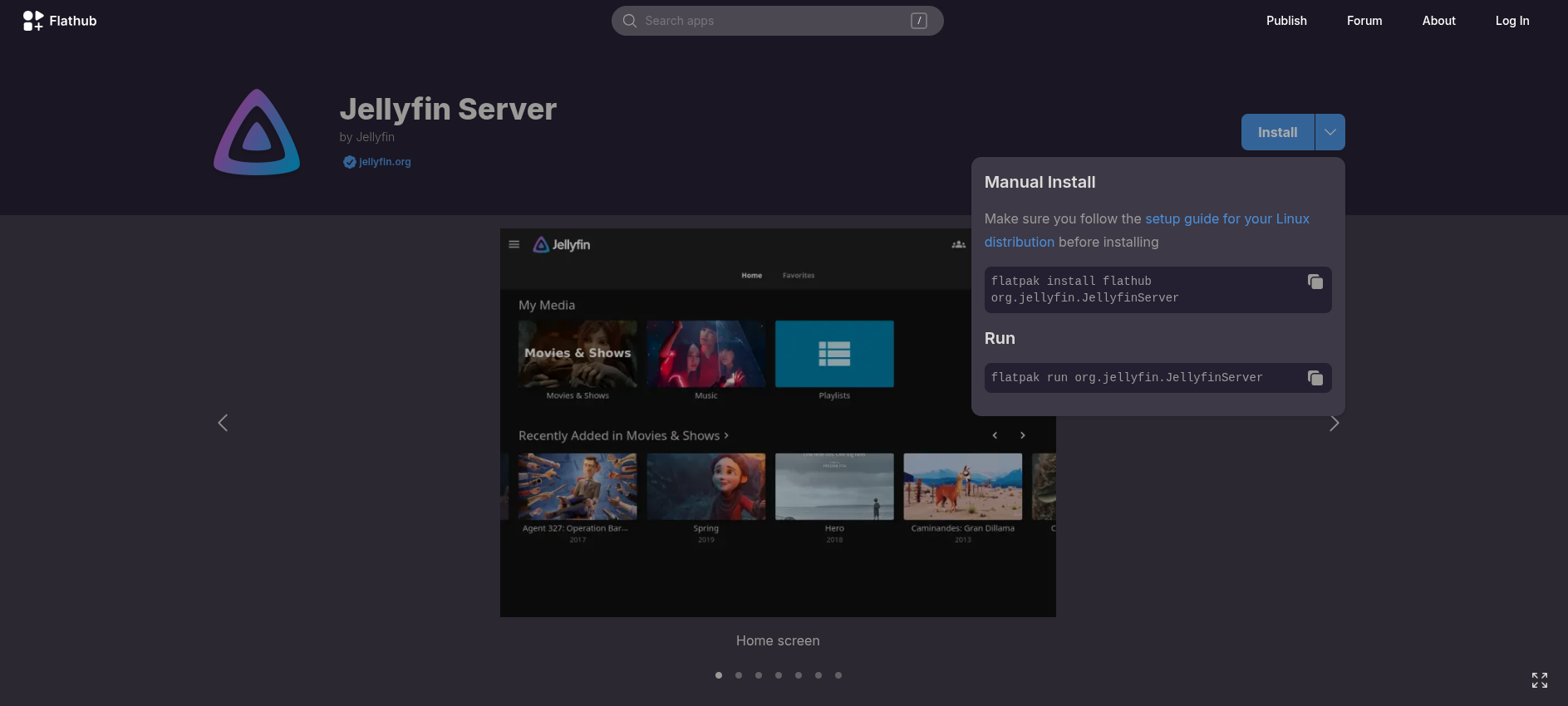
Task: Click the Run heading
Action: tap(1000, 338)
